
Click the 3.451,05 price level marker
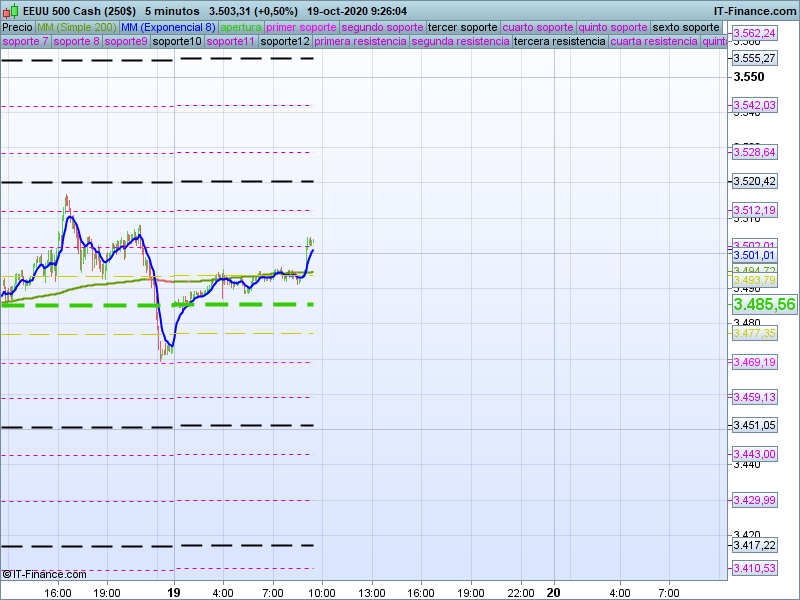tap(754, 426)
